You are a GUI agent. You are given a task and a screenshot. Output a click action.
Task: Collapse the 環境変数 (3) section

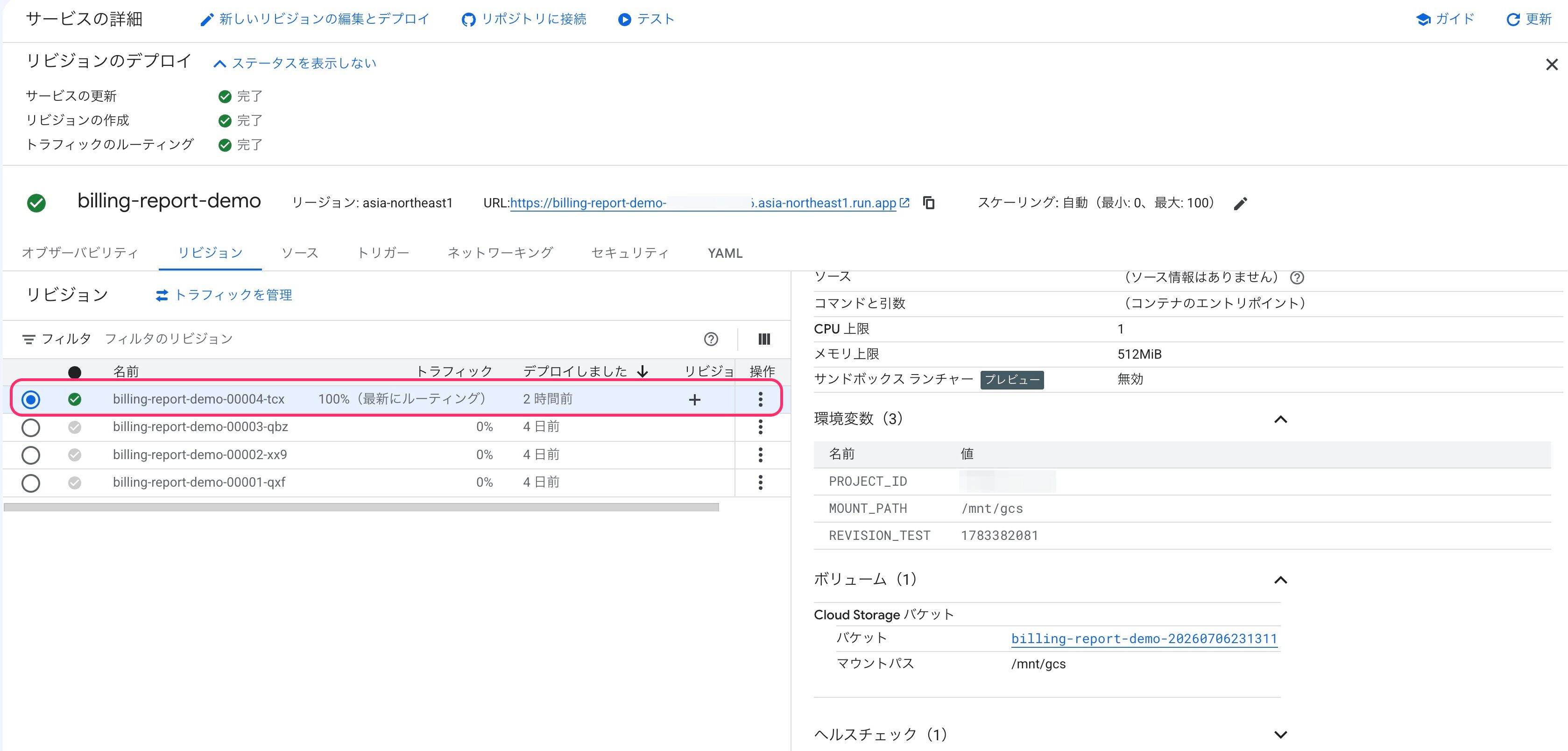[x=1281, y=419]
